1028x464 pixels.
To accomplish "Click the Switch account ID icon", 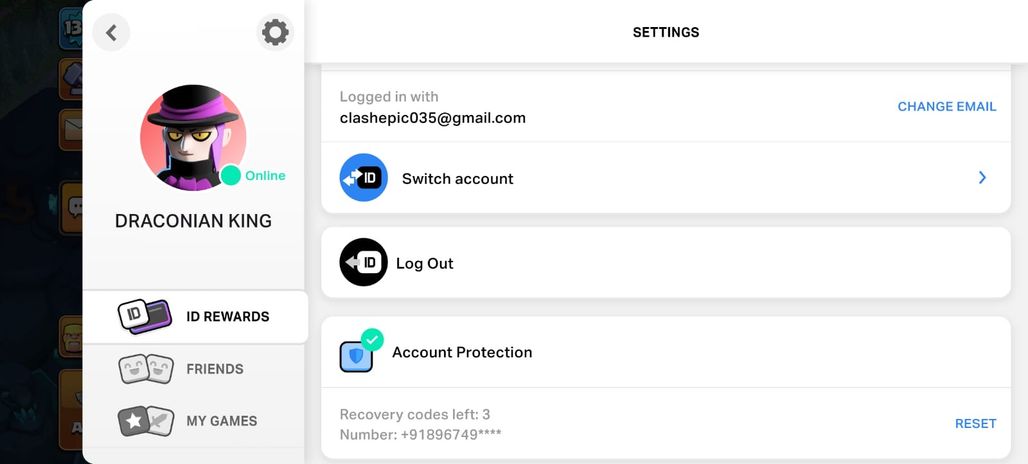I will click(364, 178).
